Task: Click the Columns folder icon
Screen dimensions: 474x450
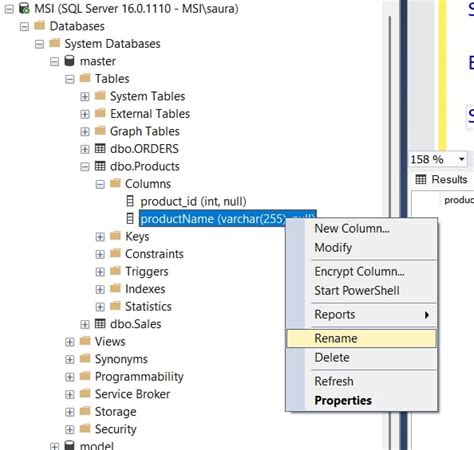Action: point(115,183)
